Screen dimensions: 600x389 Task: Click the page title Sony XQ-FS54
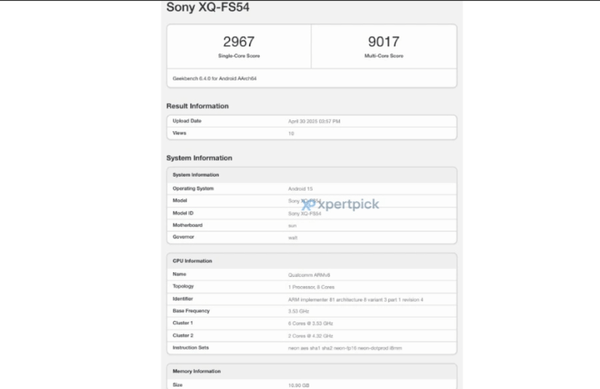[x=208, y=7]
